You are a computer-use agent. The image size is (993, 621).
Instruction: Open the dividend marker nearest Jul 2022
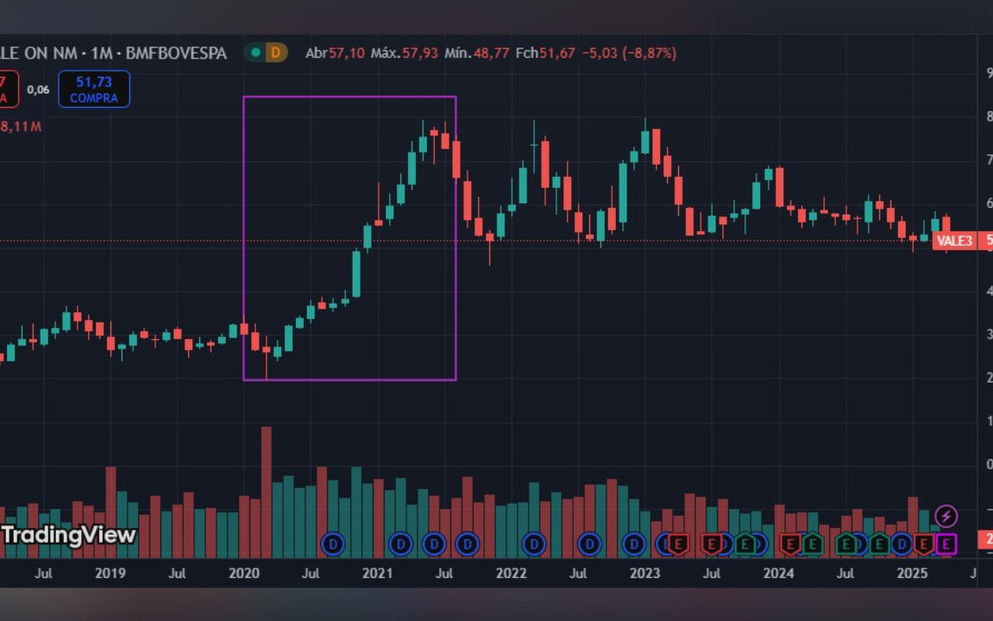coord(590,544)
